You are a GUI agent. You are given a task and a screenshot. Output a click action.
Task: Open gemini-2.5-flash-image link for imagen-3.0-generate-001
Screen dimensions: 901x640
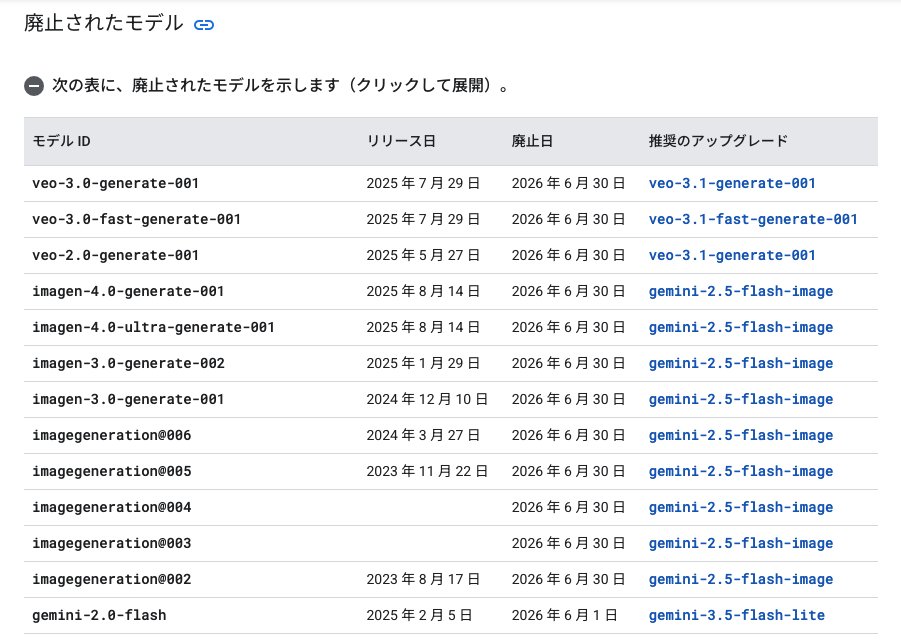tap(741, 399)
